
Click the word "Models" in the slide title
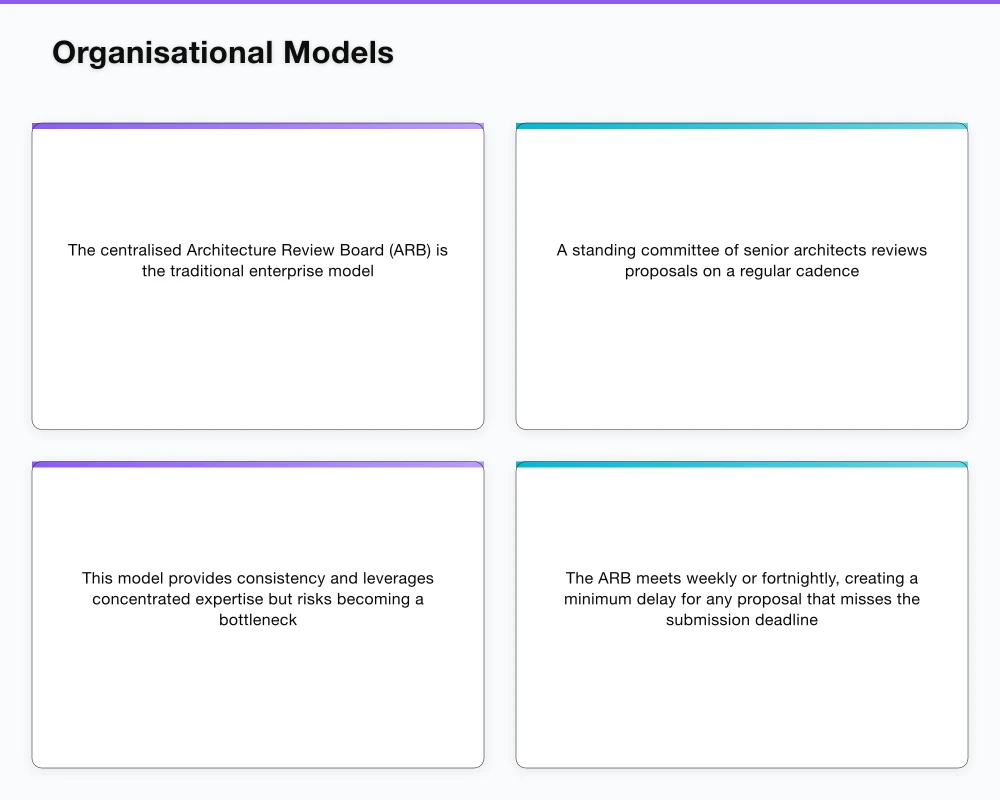pyautogui.click(x=338, y=53)
